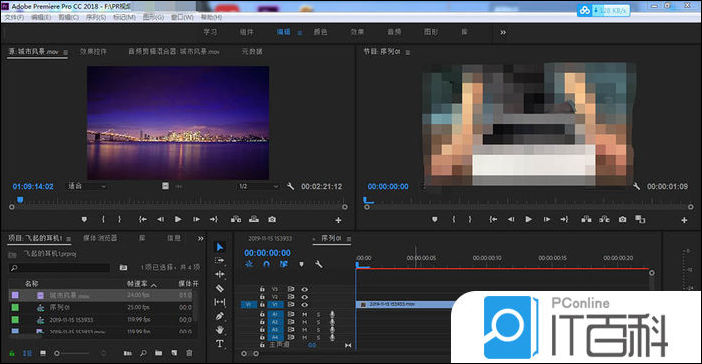Click the project panel search field
This screenshot has width=702, height=364.
[60, 268]
